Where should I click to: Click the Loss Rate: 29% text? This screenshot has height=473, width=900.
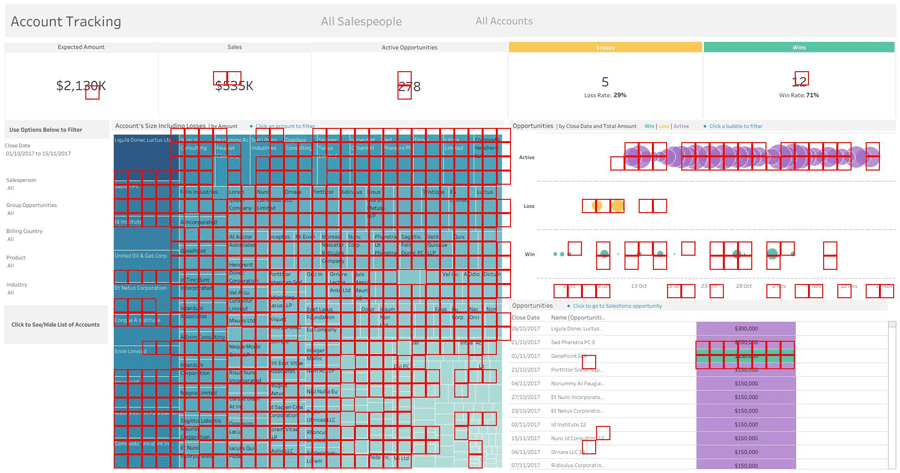pyautogui.click(x=605, y=95)
